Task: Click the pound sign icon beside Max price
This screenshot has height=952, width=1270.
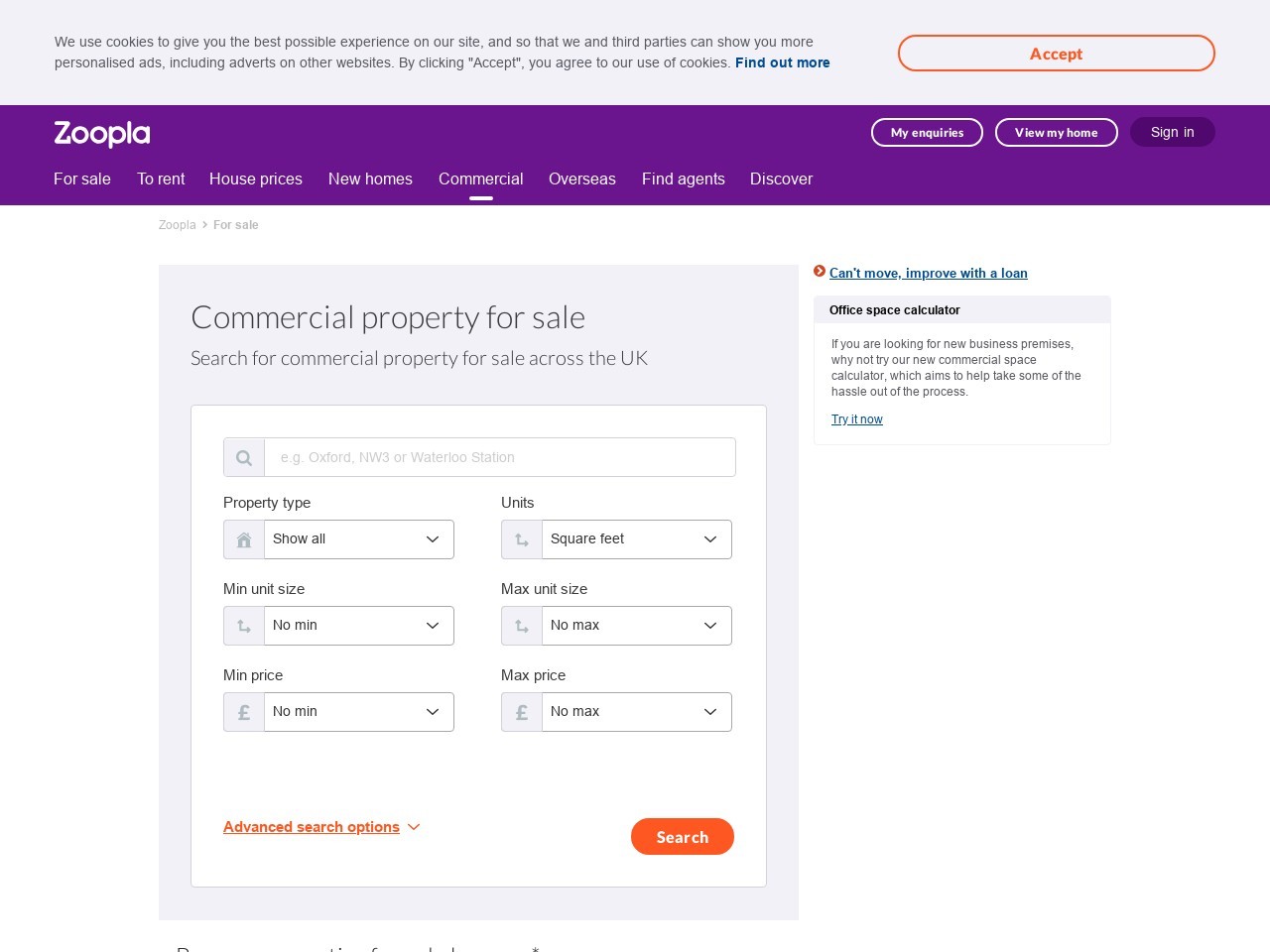Action: click(521, 711)
